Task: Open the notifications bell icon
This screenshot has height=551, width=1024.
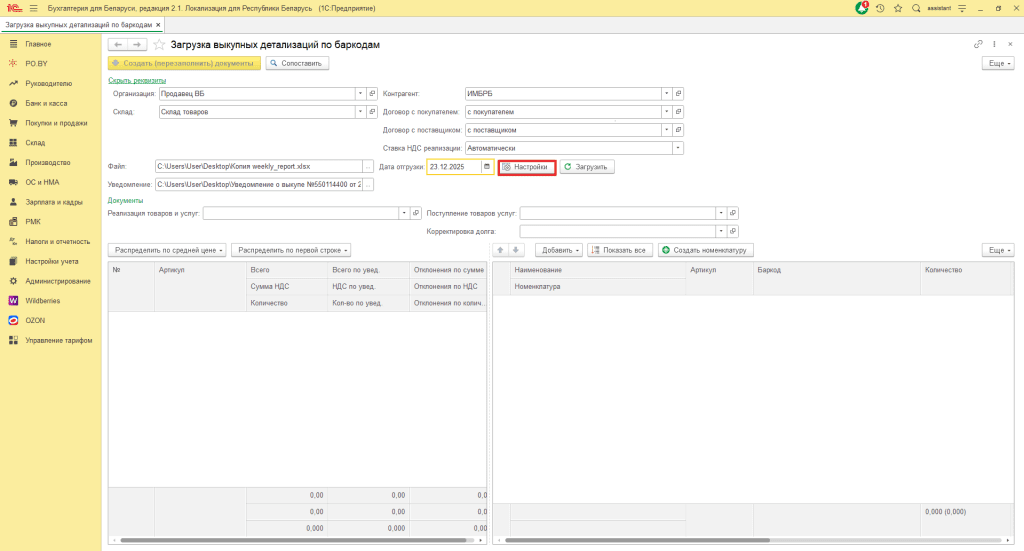Action: [x=862, y=8]
